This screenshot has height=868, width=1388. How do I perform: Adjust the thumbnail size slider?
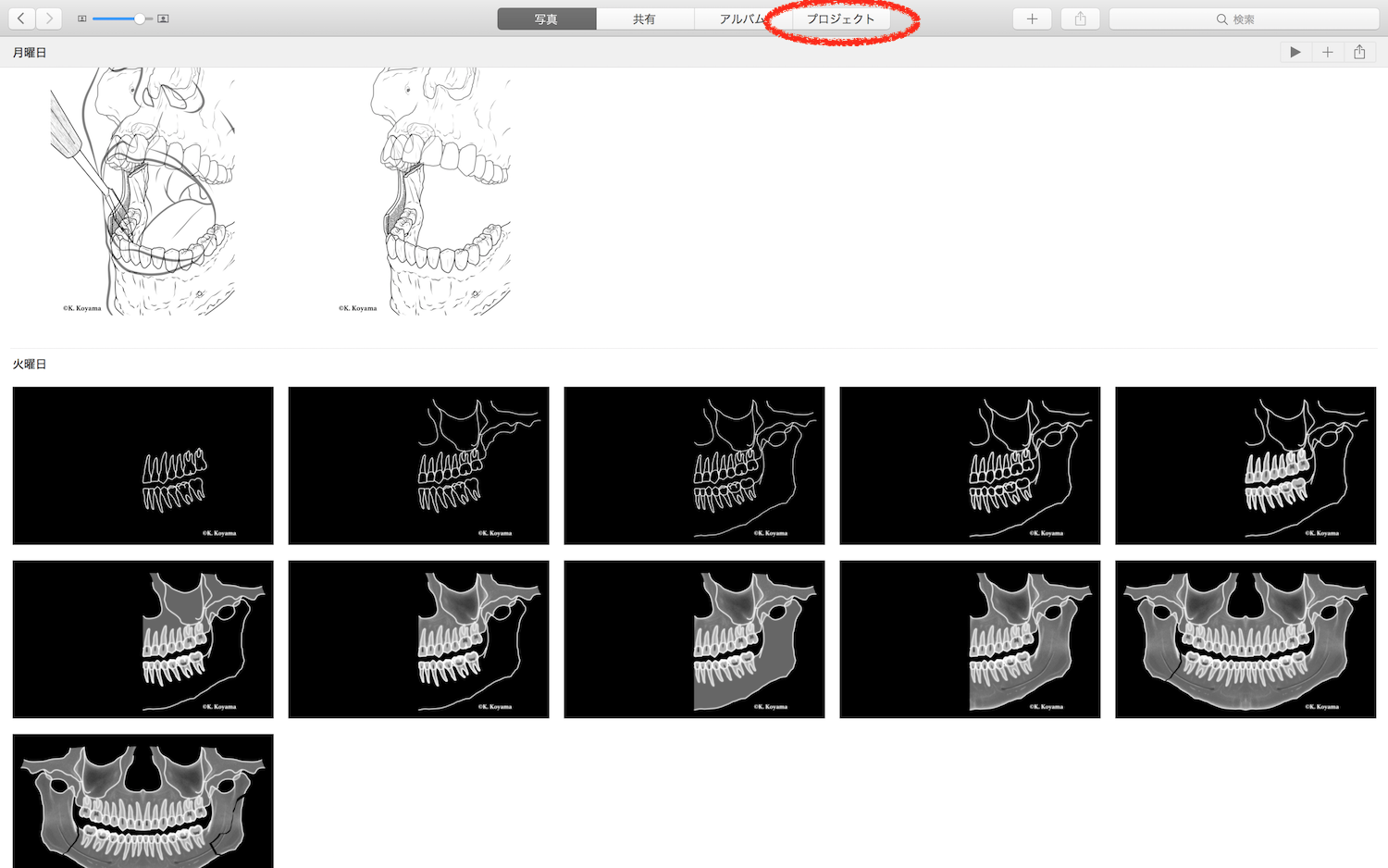[123, 19]
